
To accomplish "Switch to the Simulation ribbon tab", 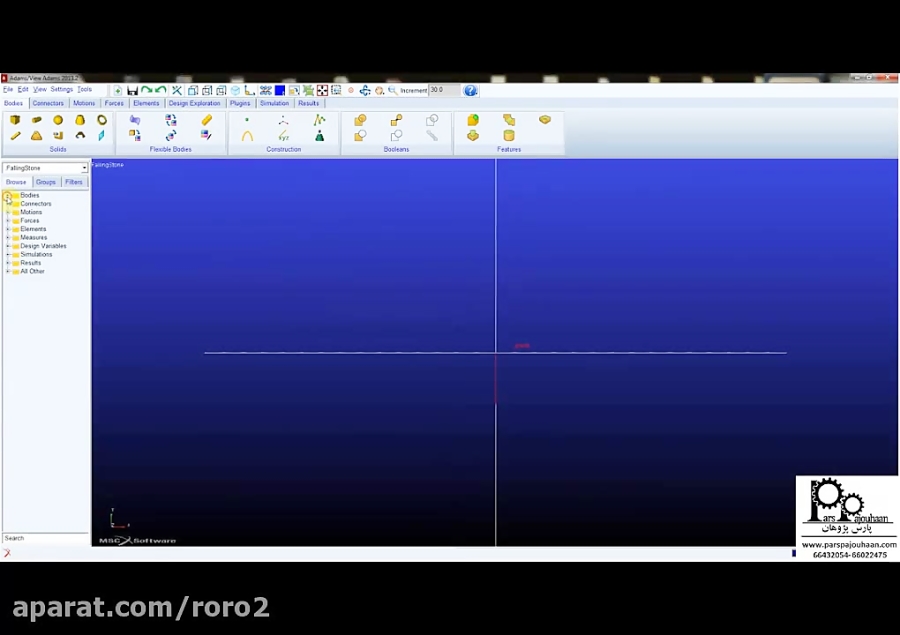I will [274, 103].
